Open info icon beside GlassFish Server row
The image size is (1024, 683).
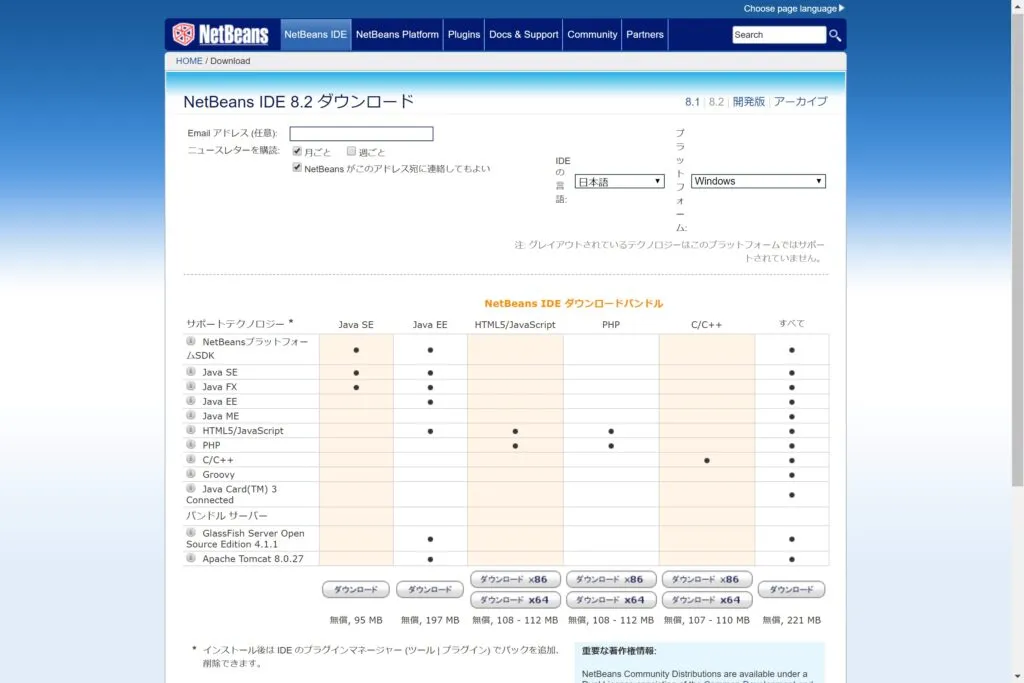tap(191, 532)
